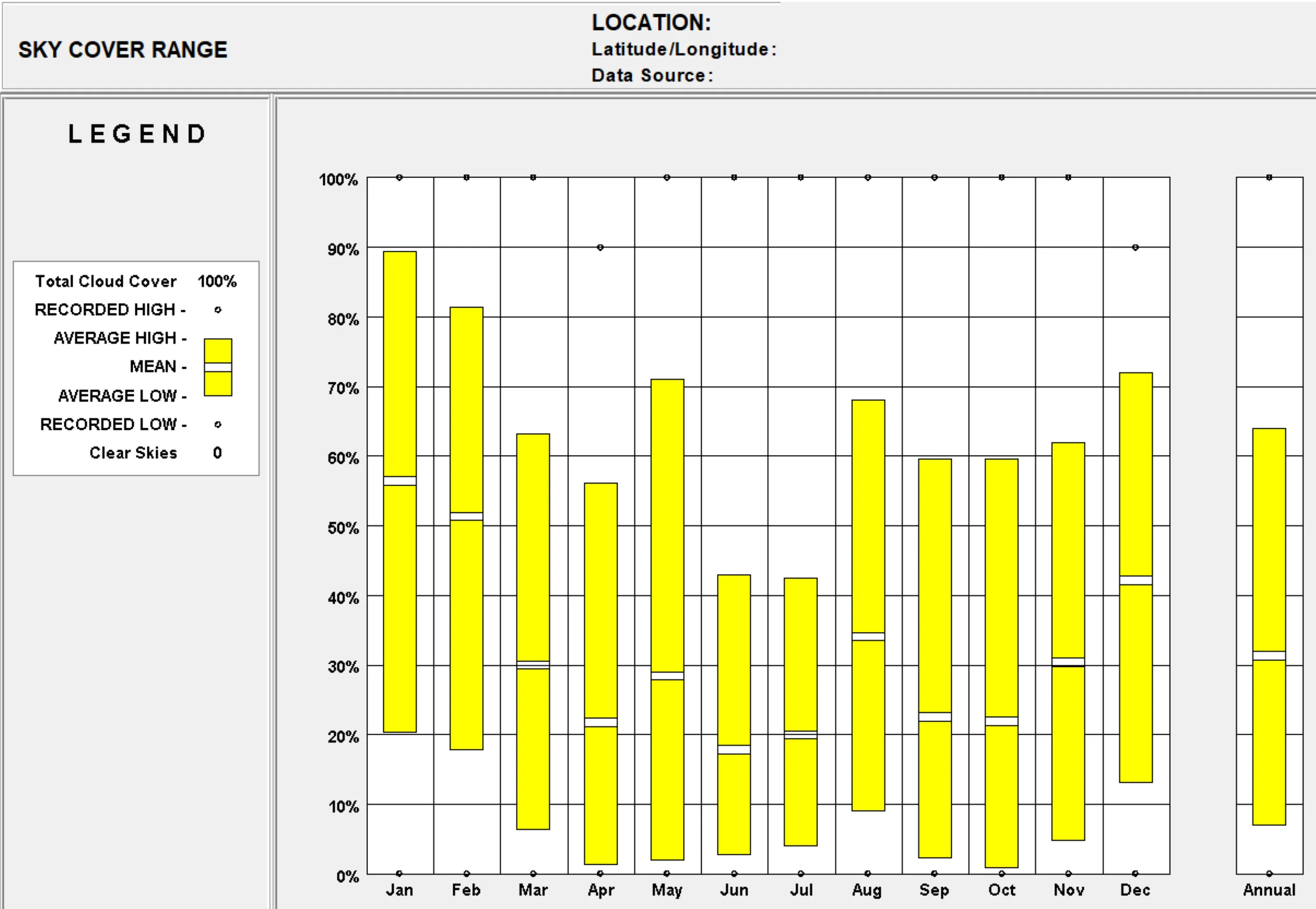This screenshot has height=909, width=1316.
Task: Click the legend recorded high circle symbol
Action: [x=218, y=310]
